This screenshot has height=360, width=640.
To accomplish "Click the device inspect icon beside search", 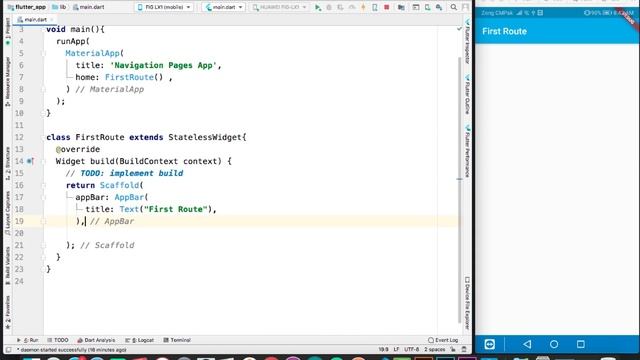I will pyautogui.click(x=439, y=7).
